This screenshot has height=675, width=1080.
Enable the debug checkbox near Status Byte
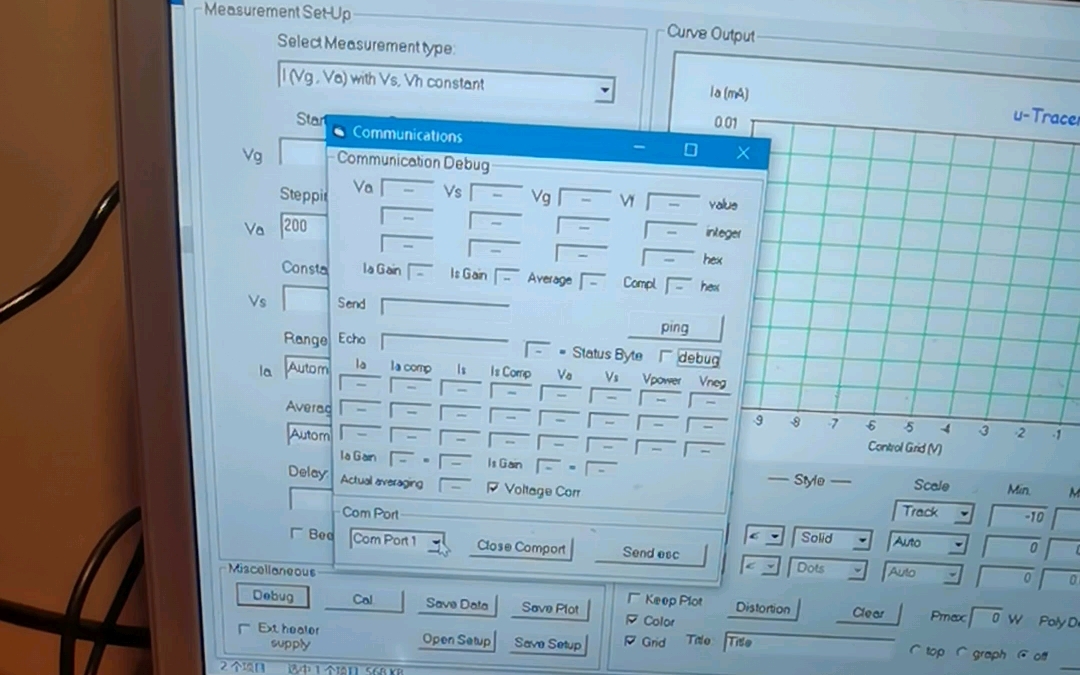tap(666, 356)
